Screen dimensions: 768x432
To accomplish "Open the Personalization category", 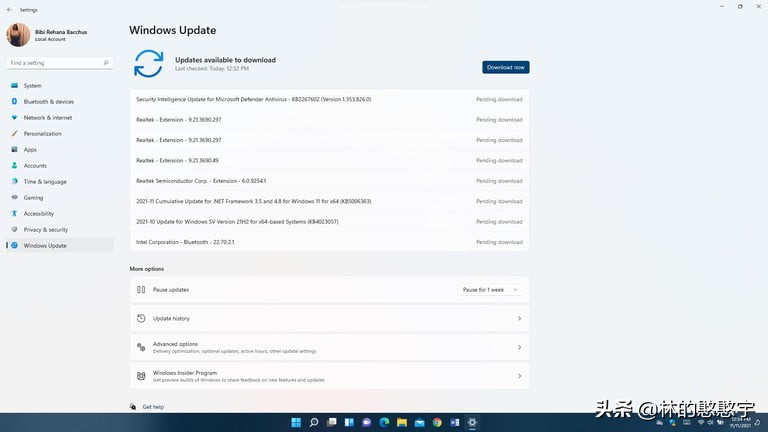I will coord(60,134).
